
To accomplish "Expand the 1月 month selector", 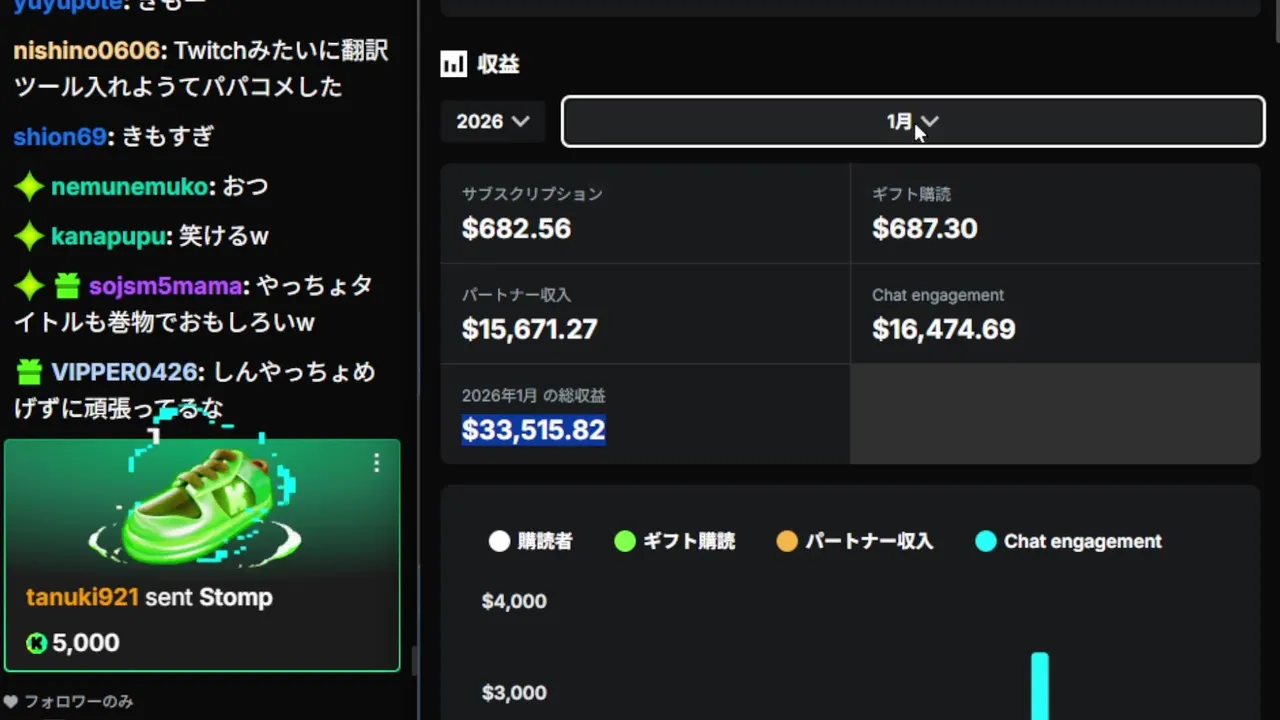I will point(912,121).
